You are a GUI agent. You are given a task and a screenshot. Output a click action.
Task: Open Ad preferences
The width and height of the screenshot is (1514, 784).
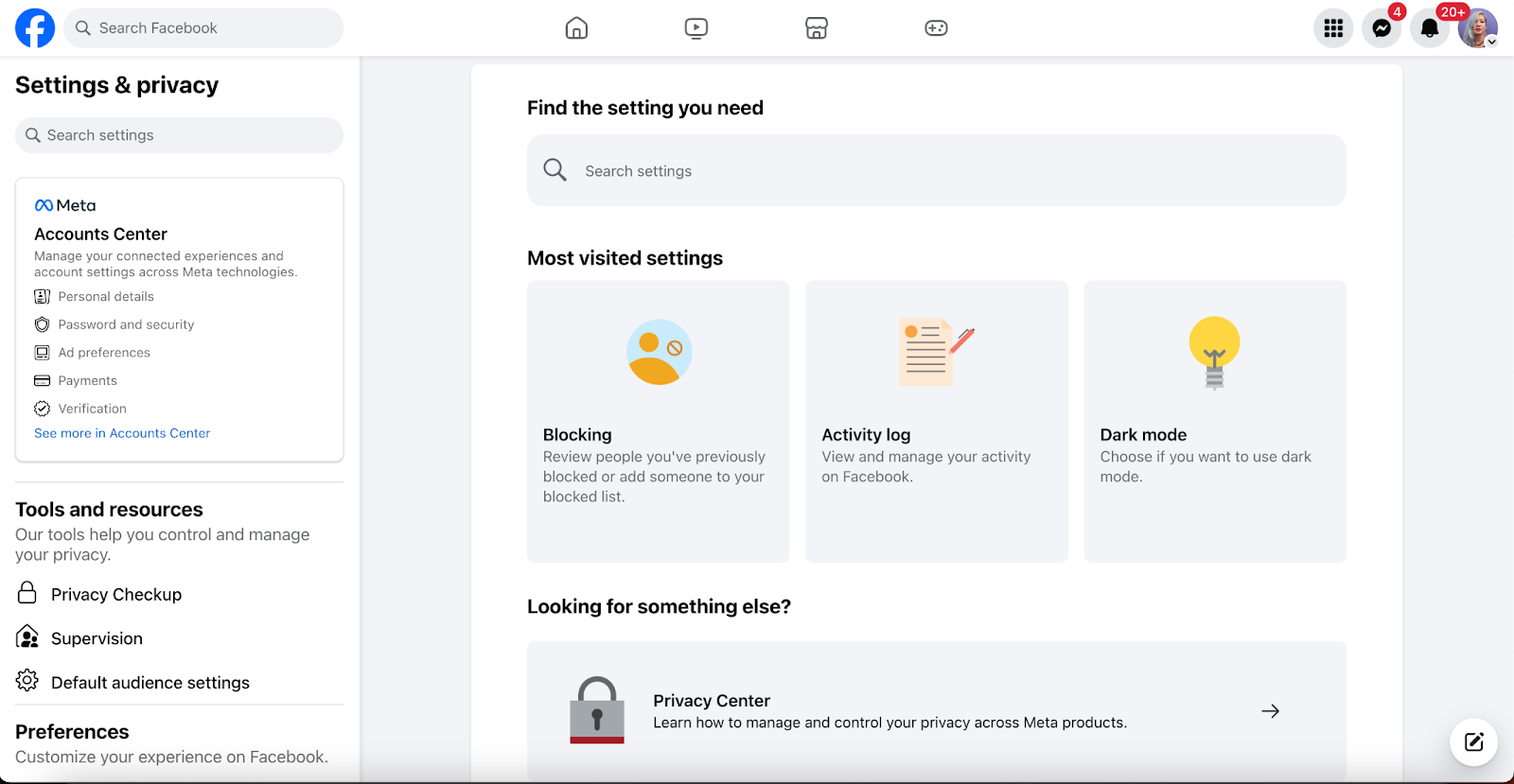(x=104, y=353)
